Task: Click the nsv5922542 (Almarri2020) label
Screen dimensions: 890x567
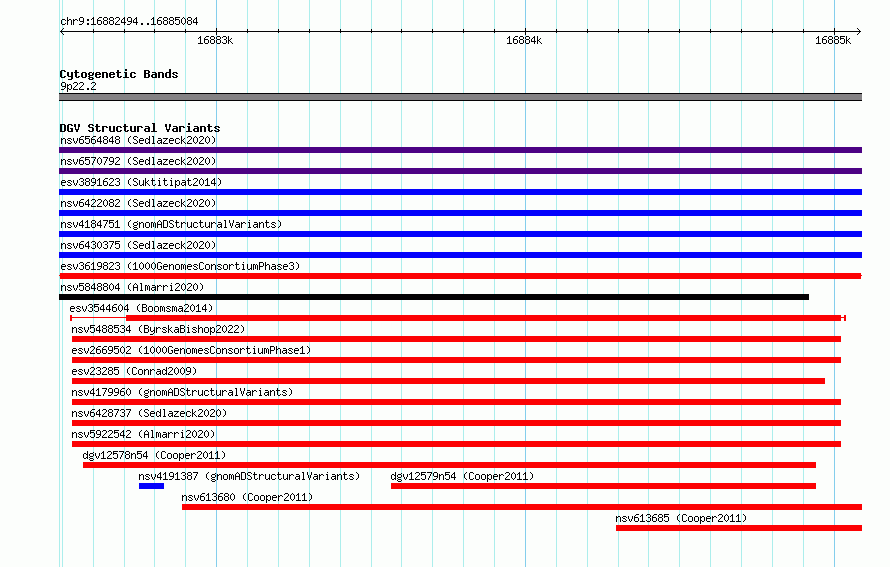Action: [144, 434]
